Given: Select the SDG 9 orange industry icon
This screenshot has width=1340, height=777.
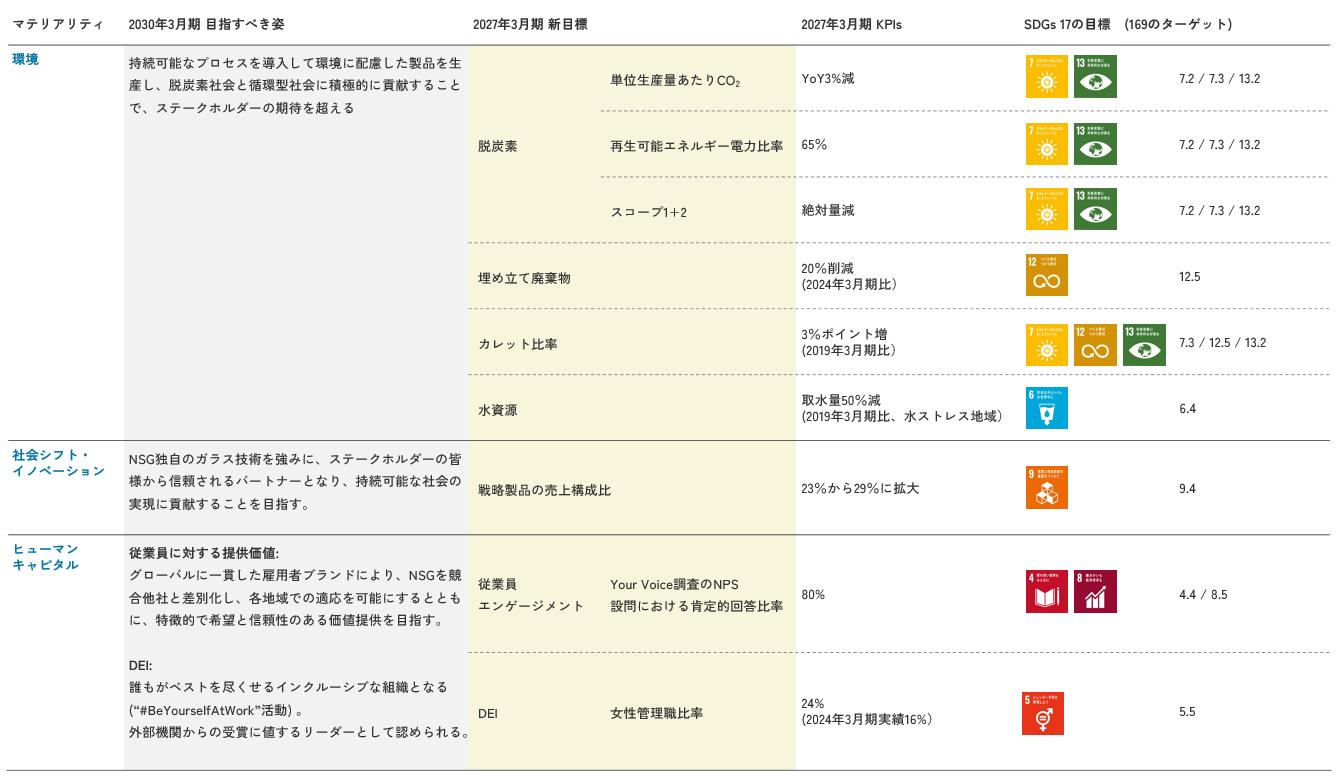Looking at the screenshot, I should click(1047, 488).
